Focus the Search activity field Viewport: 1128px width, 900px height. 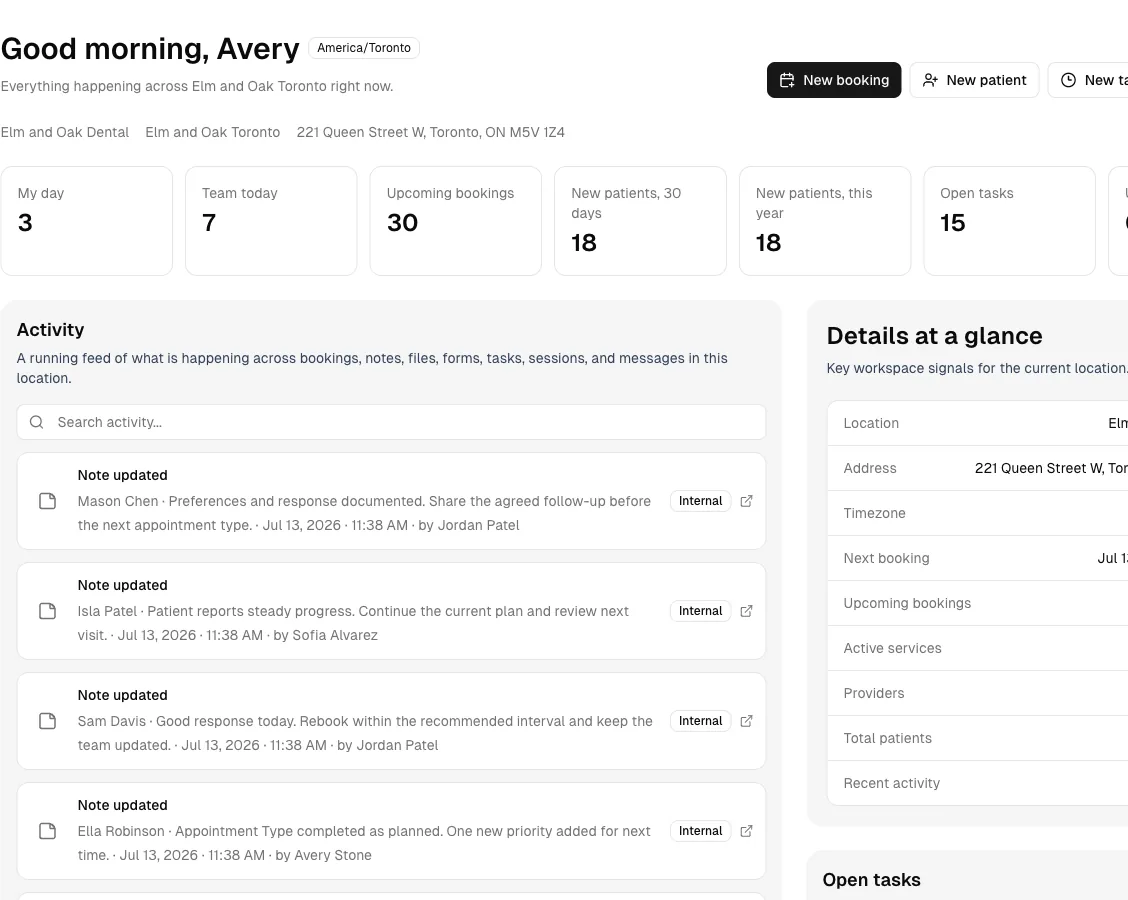point(391,422)
